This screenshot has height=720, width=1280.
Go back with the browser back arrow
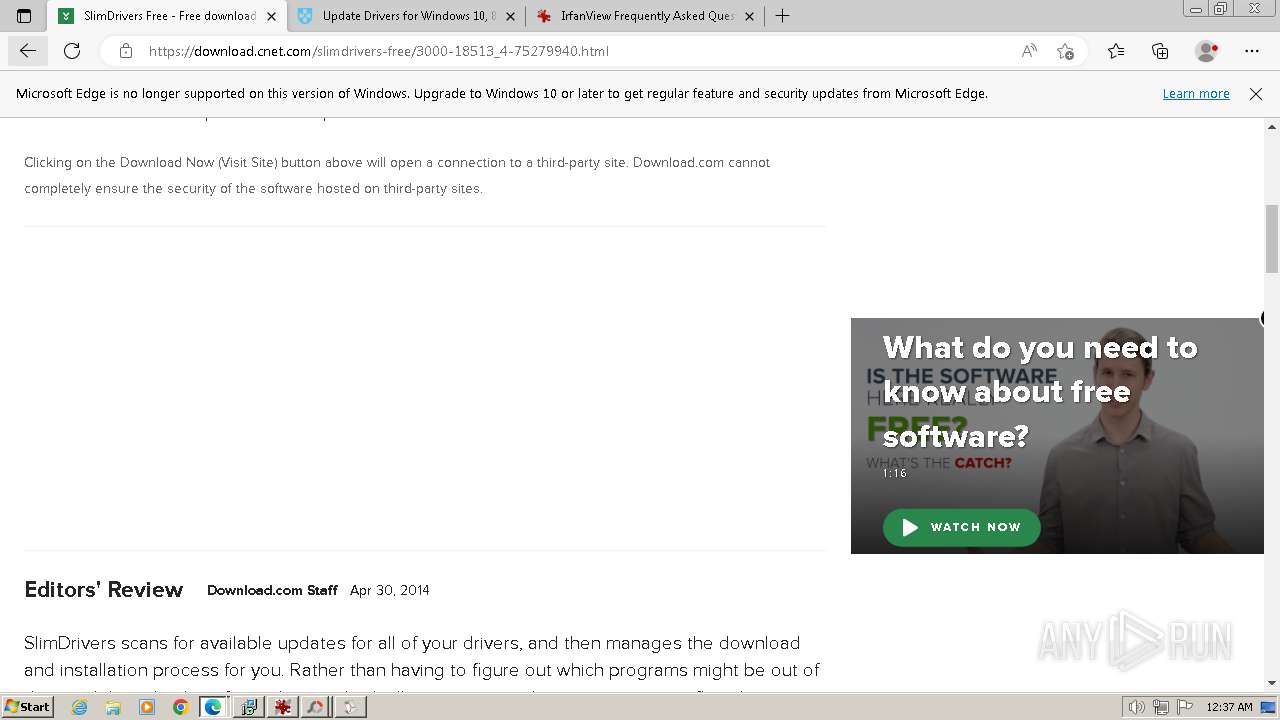click(27, 51)
